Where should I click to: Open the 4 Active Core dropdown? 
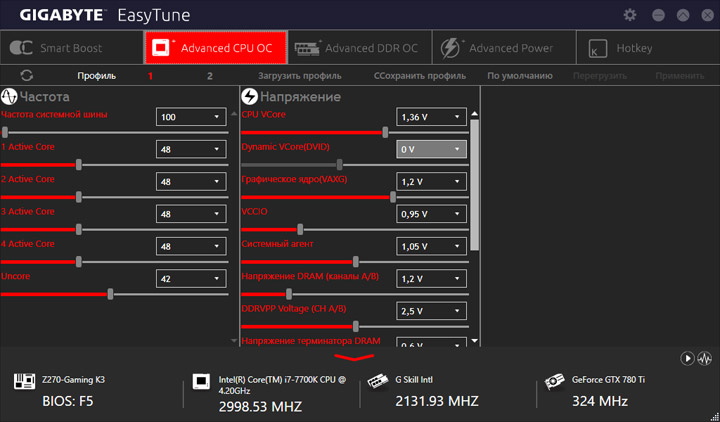191,246
